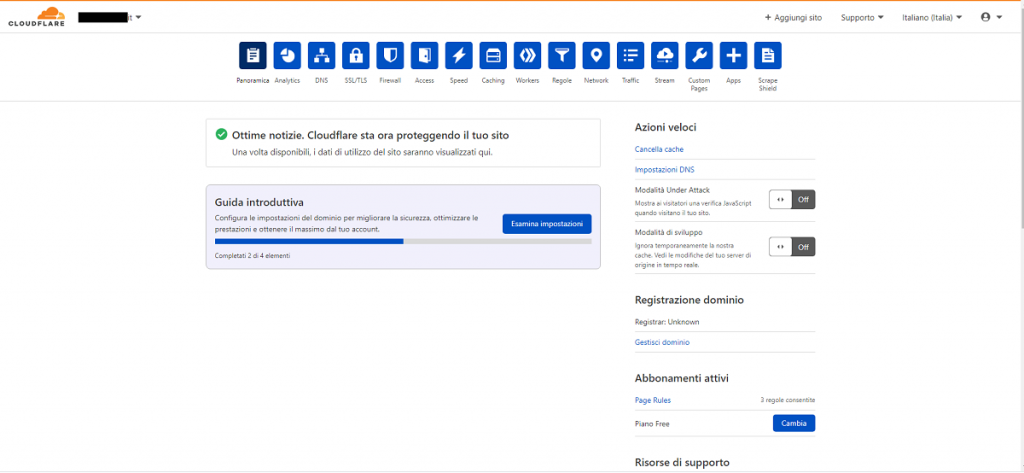Open the Firewall shield icon
Viewport: 1024px width, 473px height.
coord(390,56)
